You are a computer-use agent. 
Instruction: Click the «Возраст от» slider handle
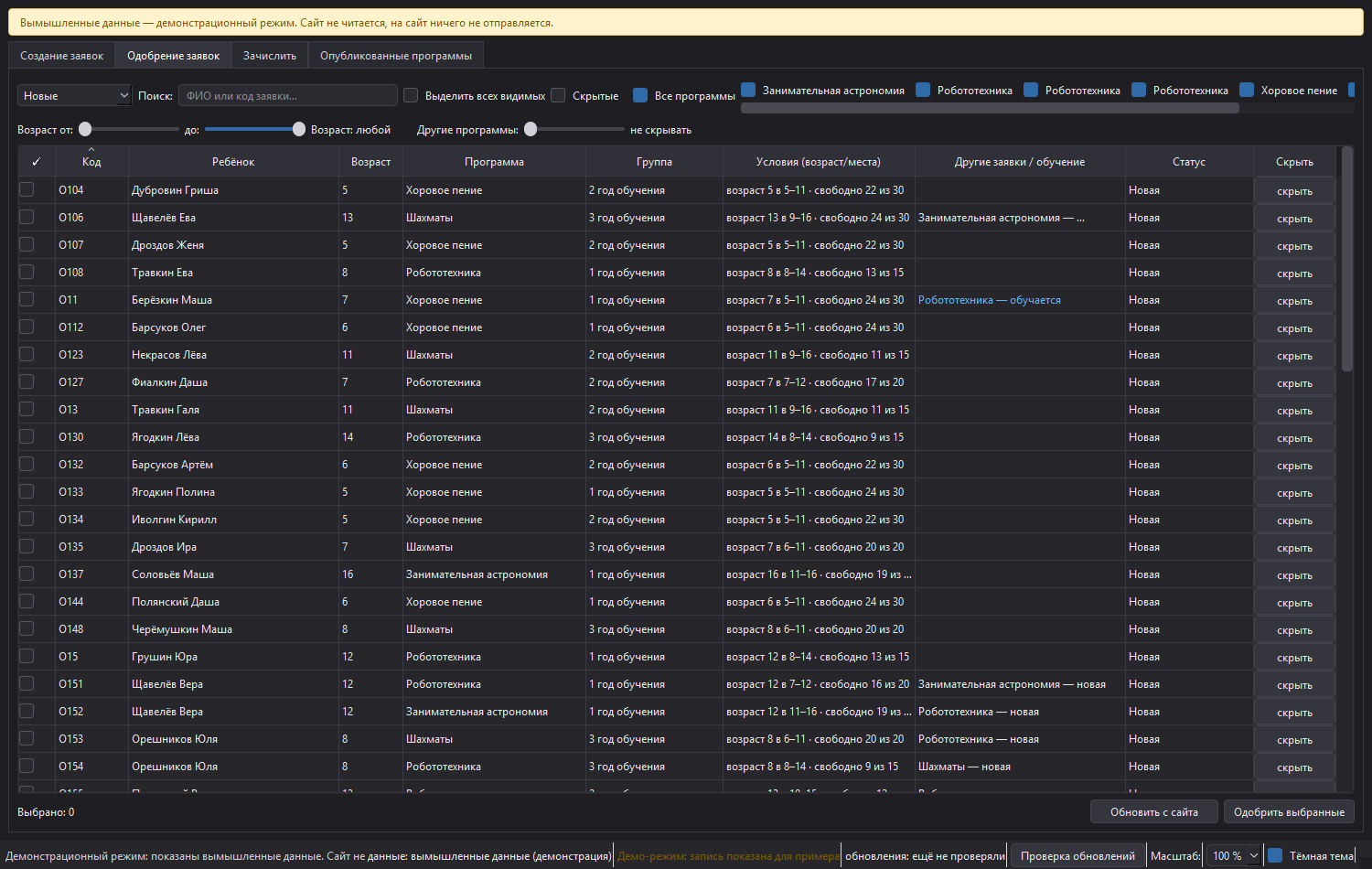(85, 129)
